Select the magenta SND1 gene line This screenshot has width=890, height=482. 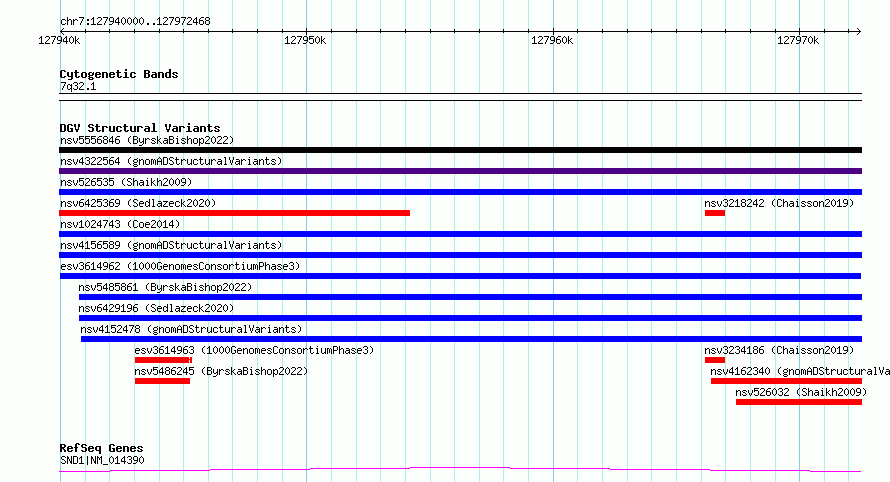(x=460, y=470)
